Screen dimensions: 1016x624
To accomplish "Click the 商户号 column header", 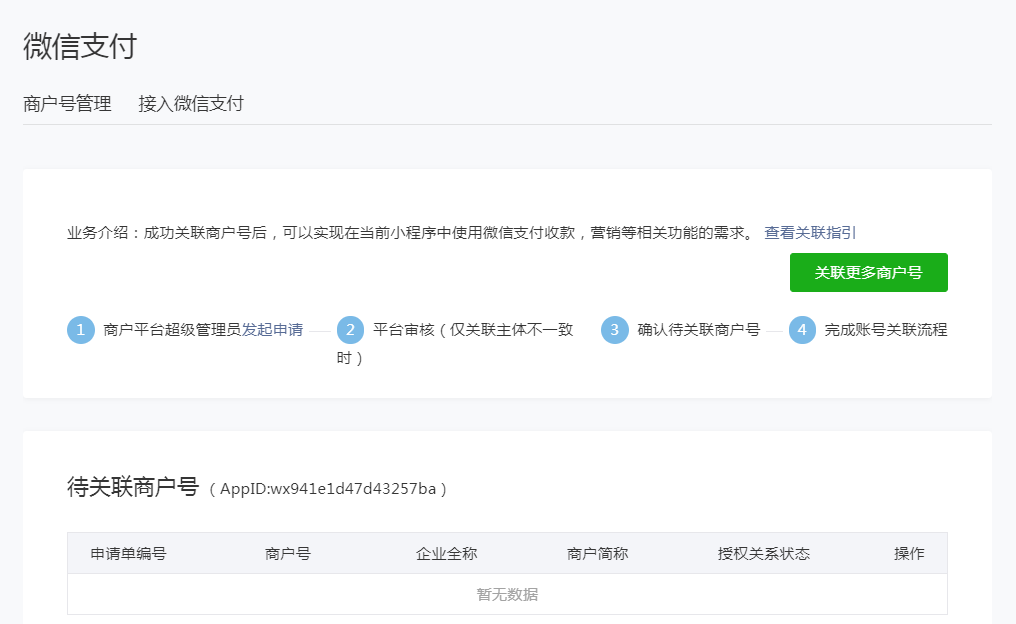I will [x=288, y=553].
